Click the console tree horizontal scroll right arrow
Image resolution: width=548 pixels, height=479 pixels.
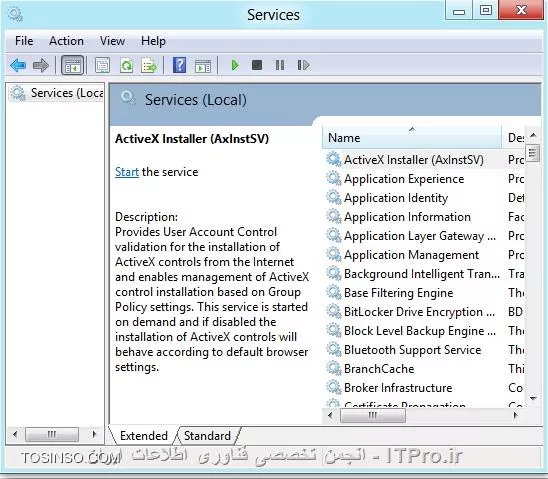coord(94,434)
